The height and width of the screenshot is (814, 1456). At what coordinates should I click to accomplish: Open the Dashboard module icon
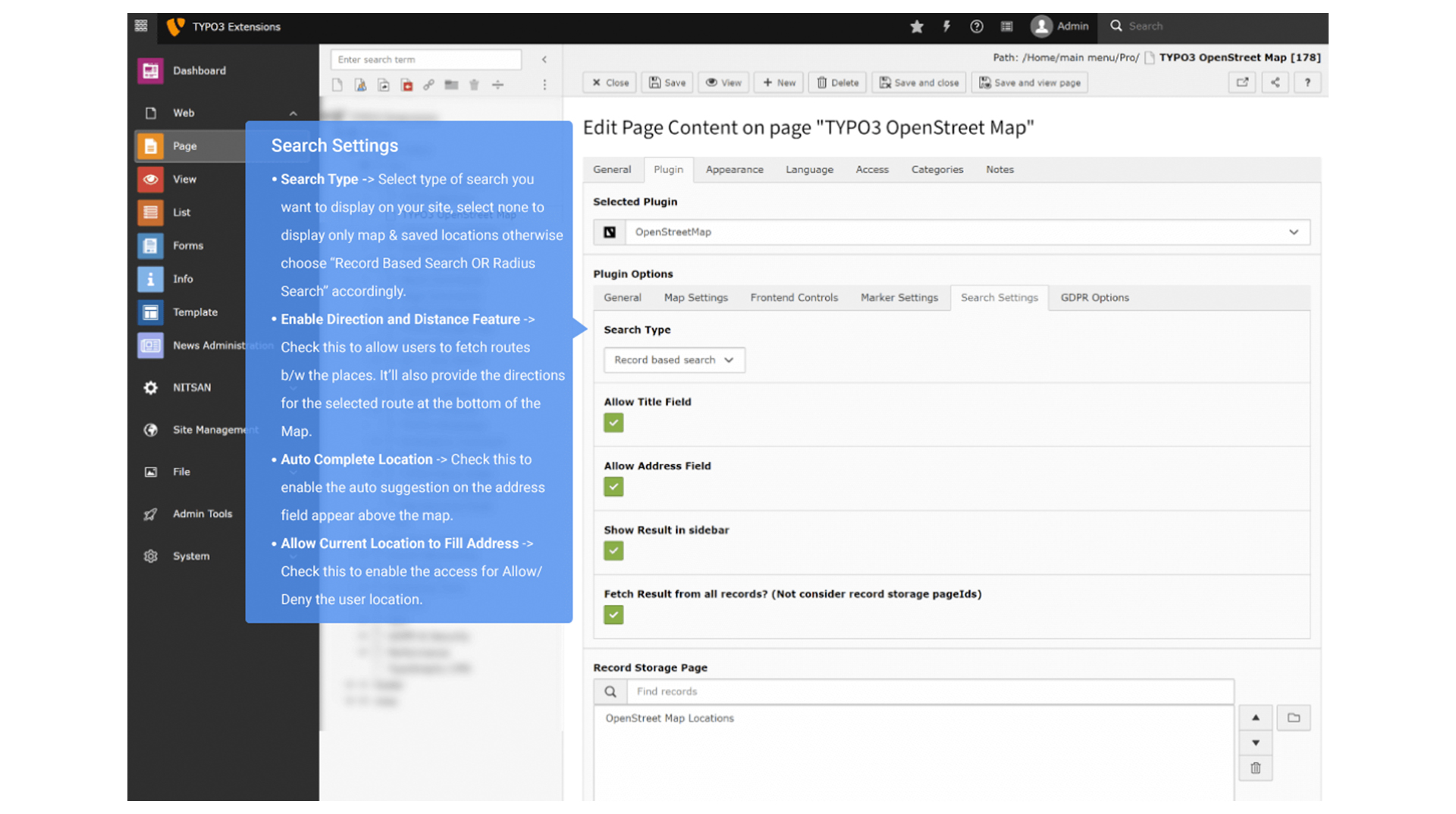(x=150, y=70)
